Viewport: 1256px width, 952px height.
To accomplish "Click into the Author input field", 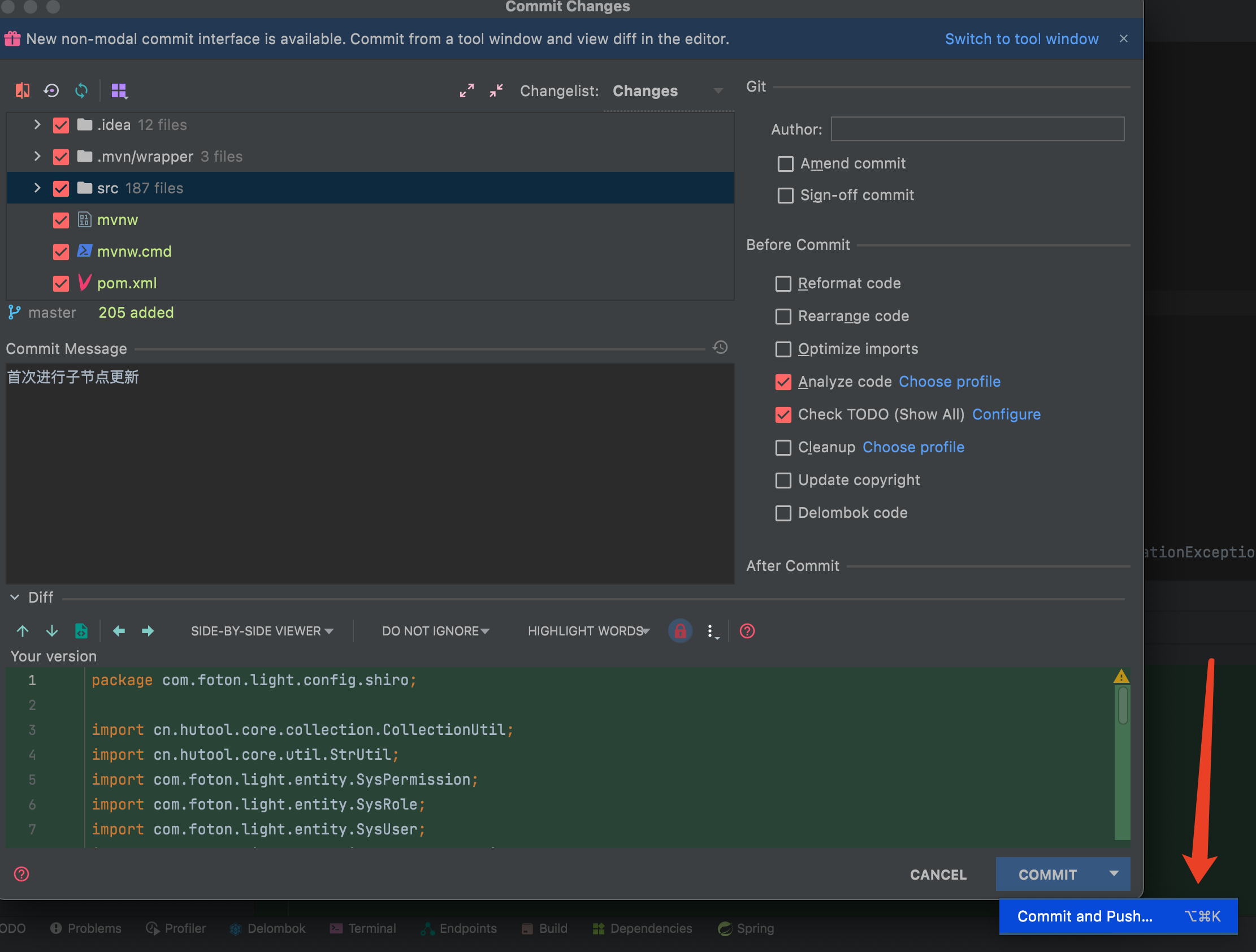I will (977, 129).
